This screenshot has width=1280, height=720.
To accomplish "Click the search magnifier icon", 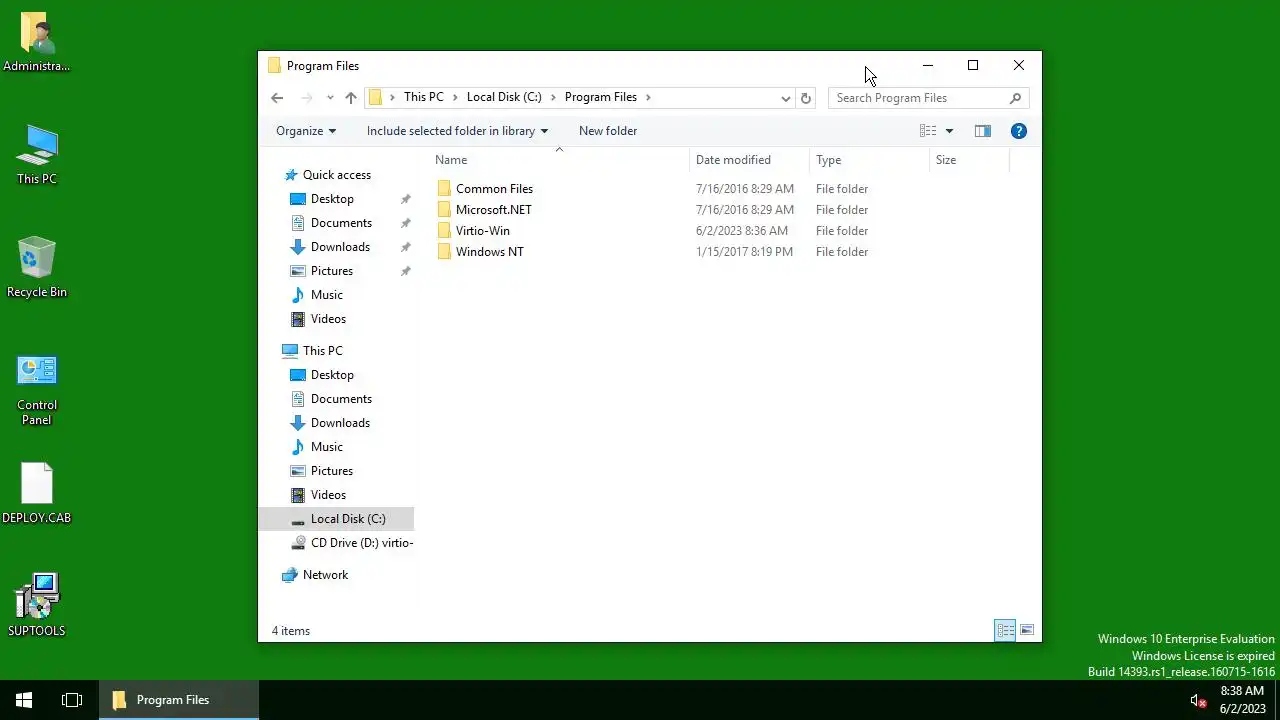I will point(1015,98).
